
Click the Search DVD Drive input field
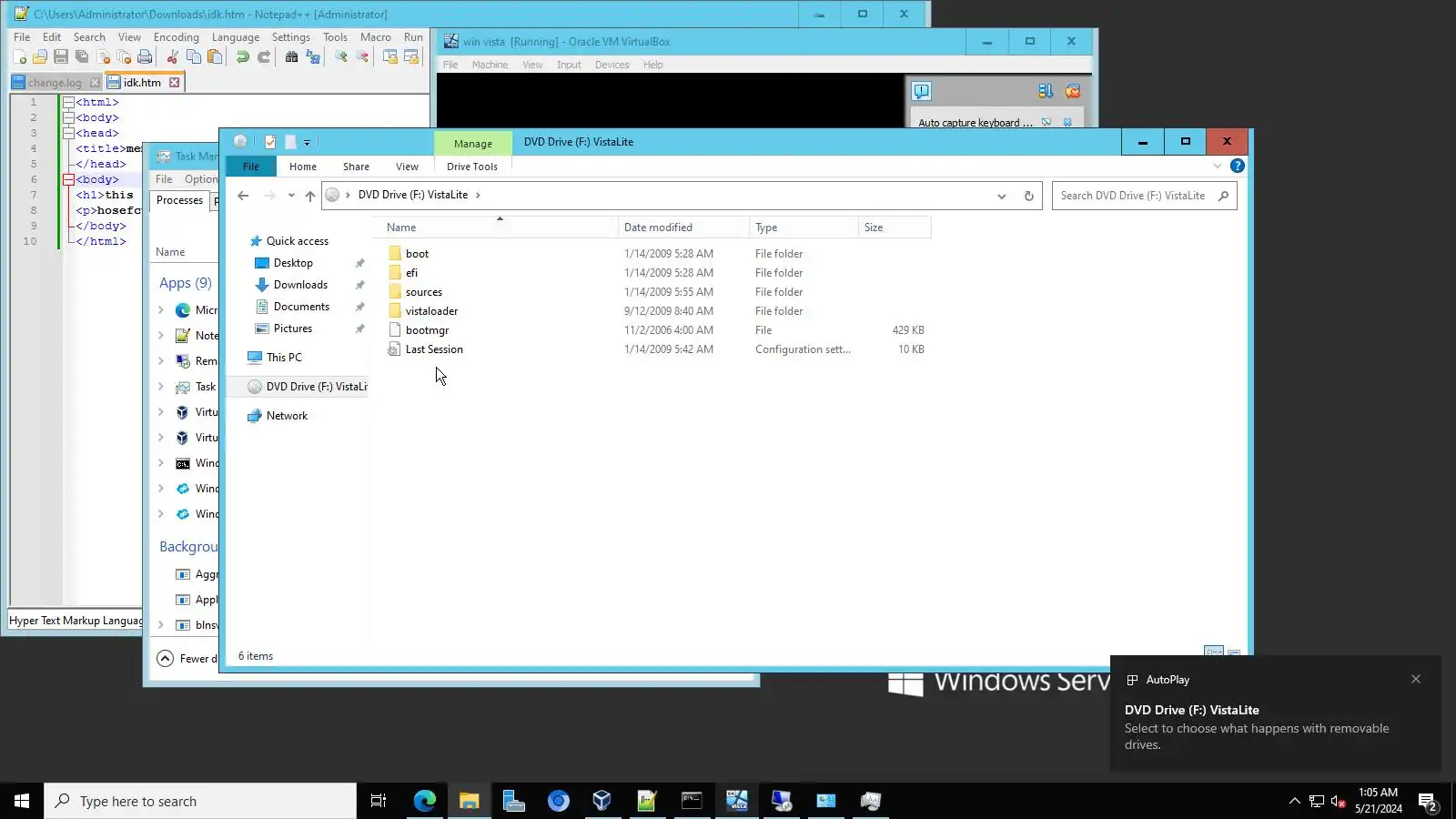pyautogui.click(x=1144, y=196)
